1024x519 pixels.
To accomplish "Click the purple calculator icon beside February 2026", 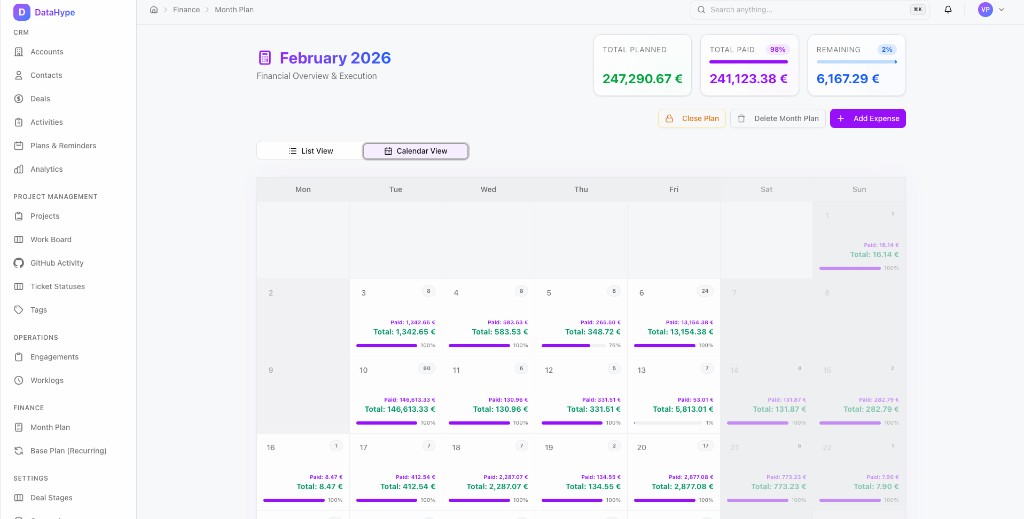I will 264,58.
